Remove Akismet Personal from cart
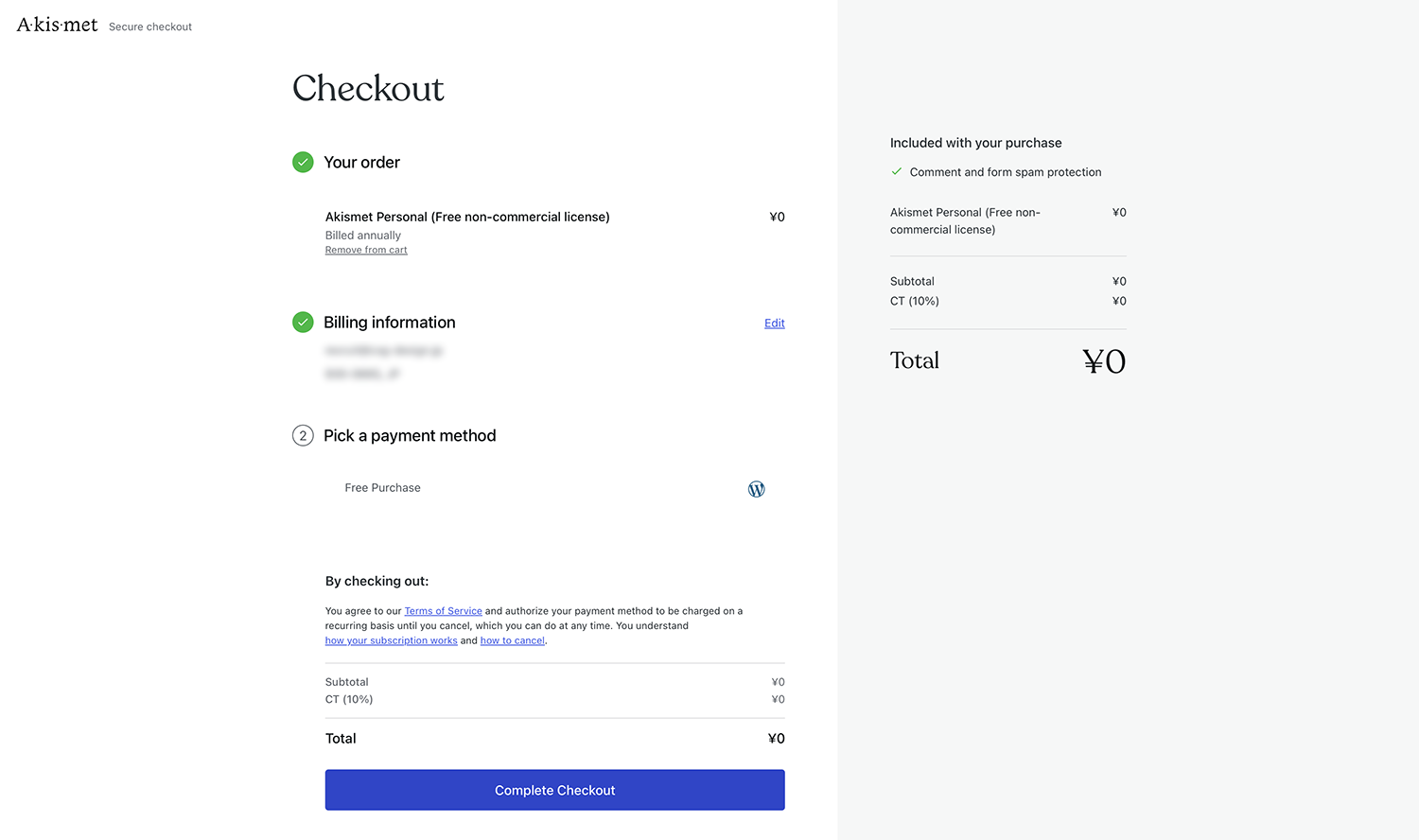Viewport: 1419px width, 840px height. click(366, 251)
